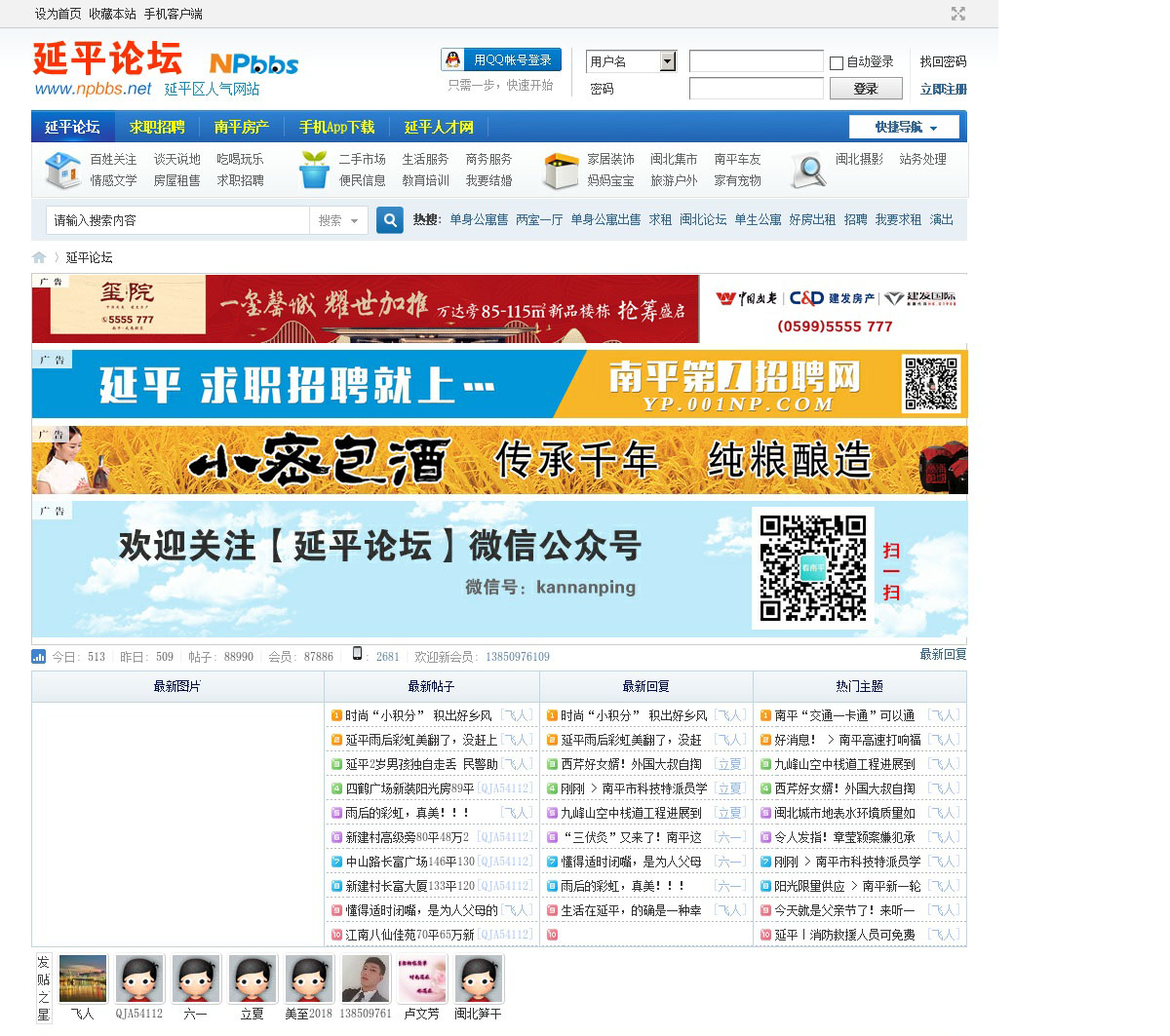This screenshot has width=1170, height=1036.
Task: Open post 四鹤广场新装阳光房89平
Action: pyautogui.click(x=409, y=787)
